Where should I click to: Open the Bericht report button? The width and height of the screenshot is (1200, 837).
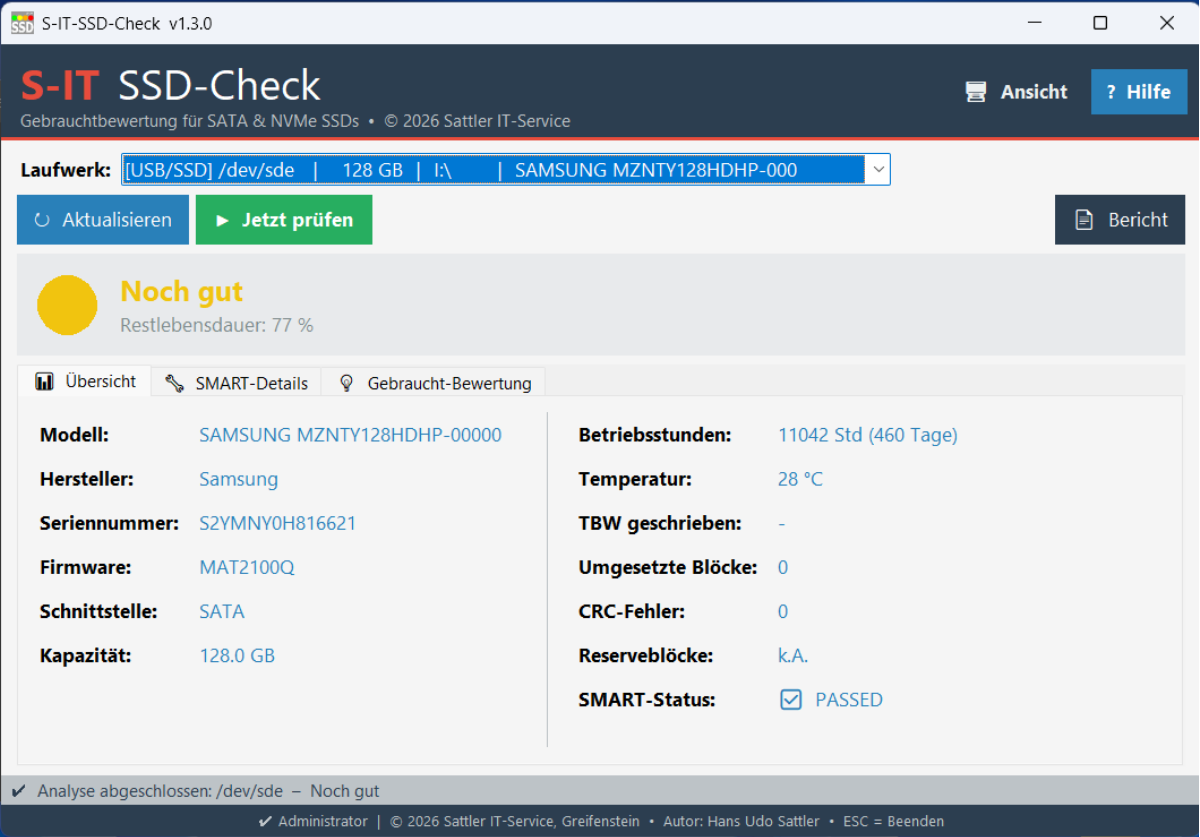point(1120,220)
